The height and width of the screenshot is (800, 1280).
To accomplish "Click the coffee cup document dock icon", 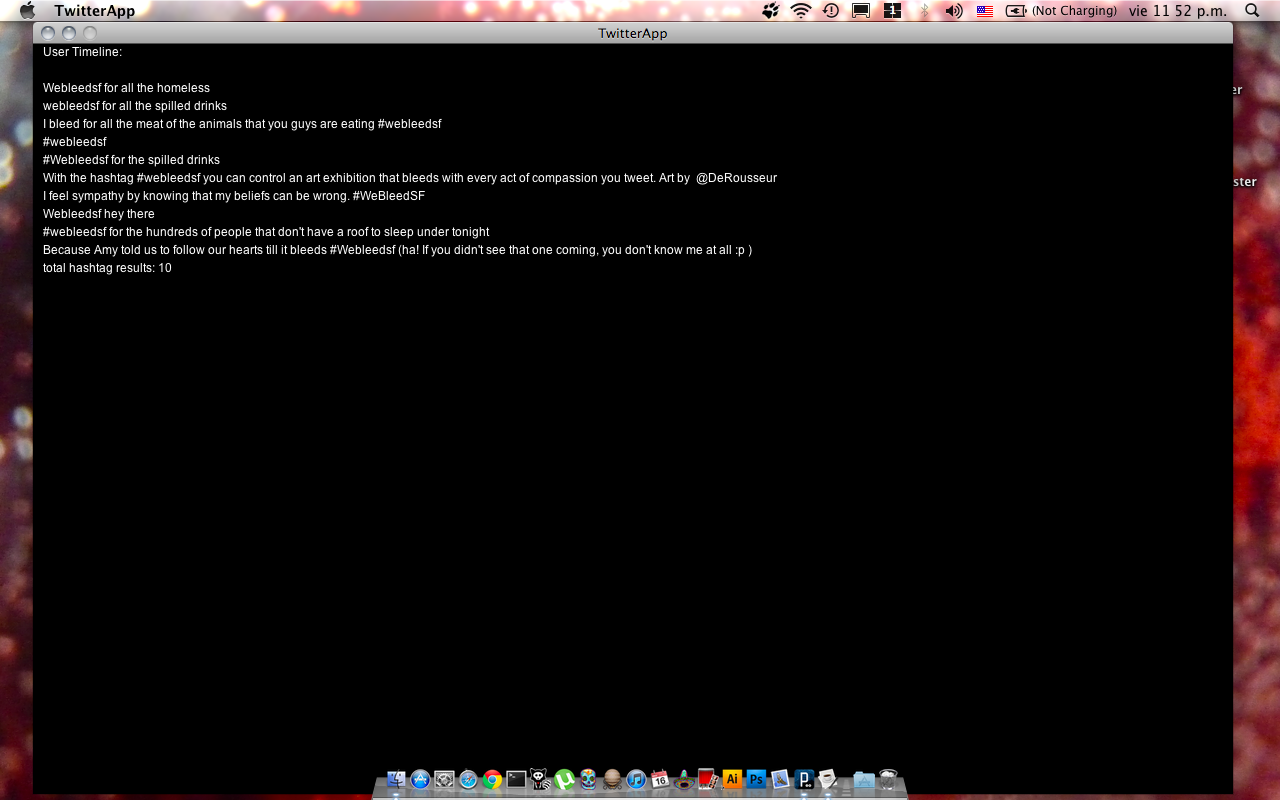I will tap(828, 779).
